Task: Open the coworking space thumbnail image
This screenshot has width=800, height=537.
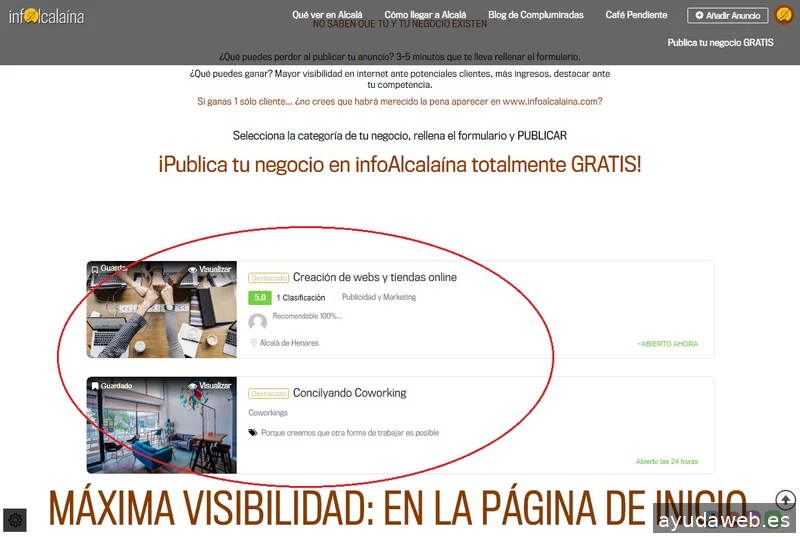Action: [162, 425]
